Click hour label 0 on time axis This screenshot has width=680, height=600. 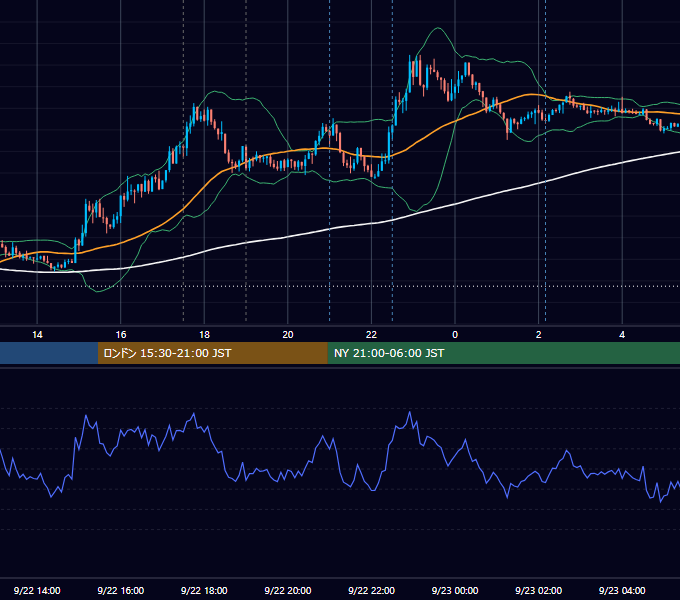455,334
